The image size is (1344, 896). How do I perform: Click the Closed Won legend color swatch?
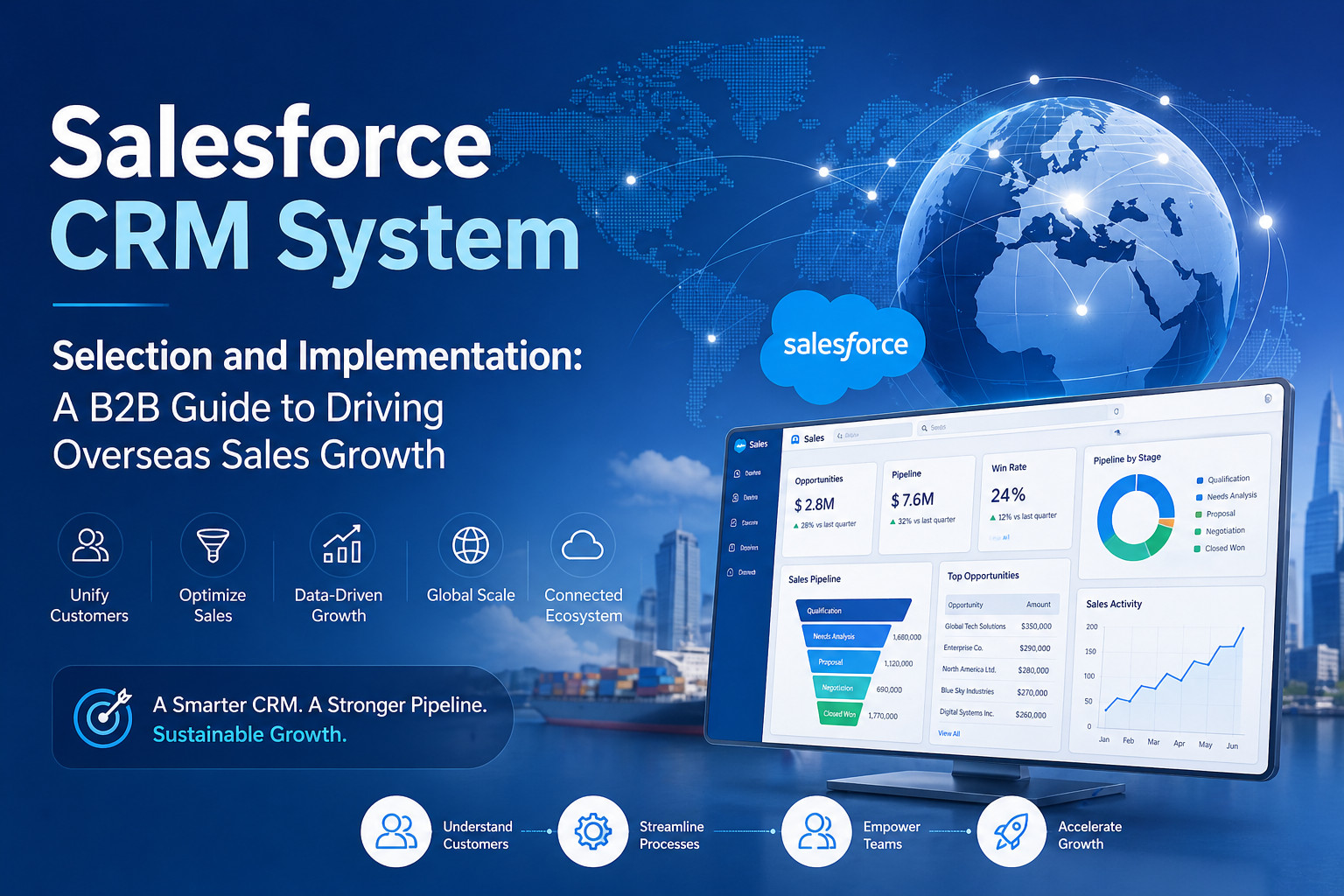click(1197, 549)
